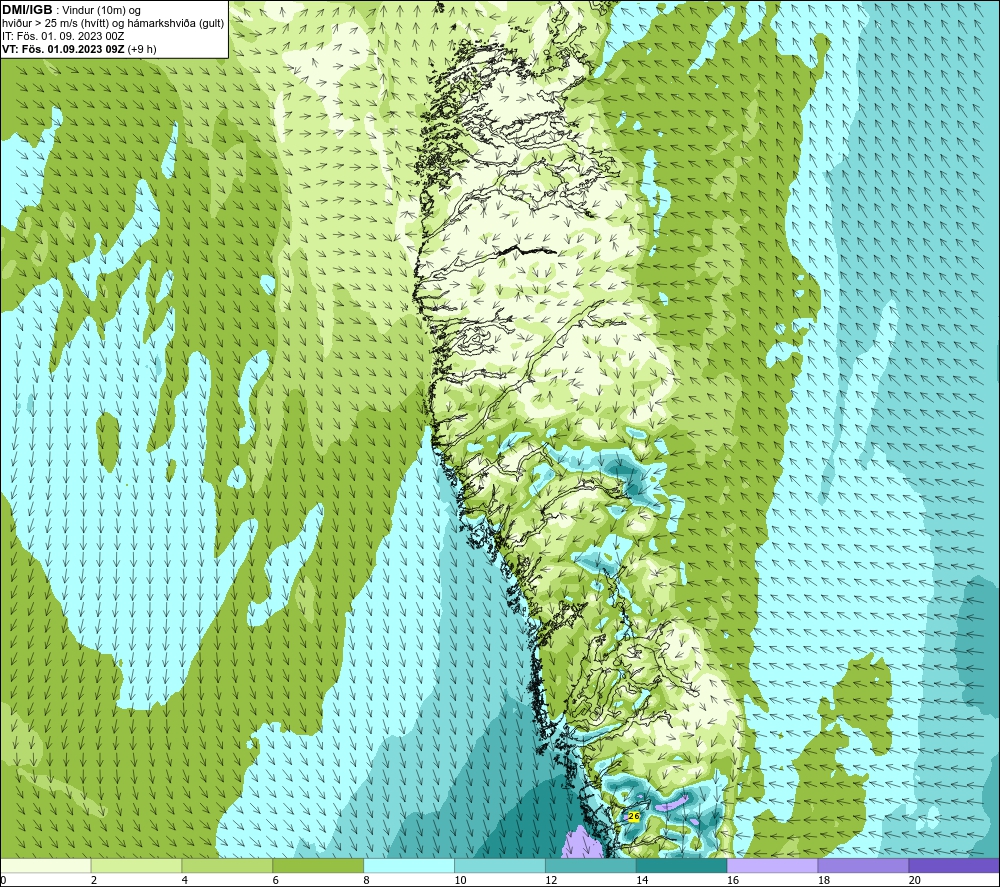This screenshot has height=887, width=1000.
Task: Select the 14–16 m/s dark teal swatch
Action: click(682, 865)
